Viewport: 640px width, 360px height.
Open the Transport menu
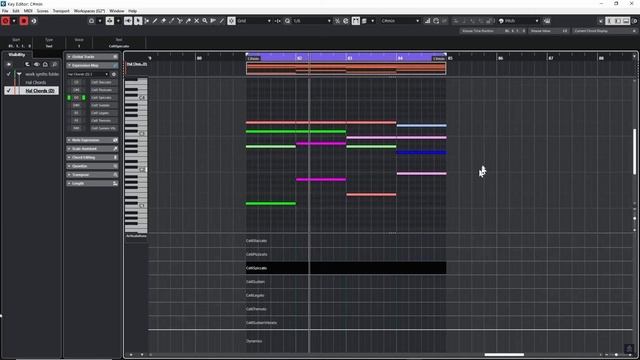pyautogui.click(x=61, y=11)
